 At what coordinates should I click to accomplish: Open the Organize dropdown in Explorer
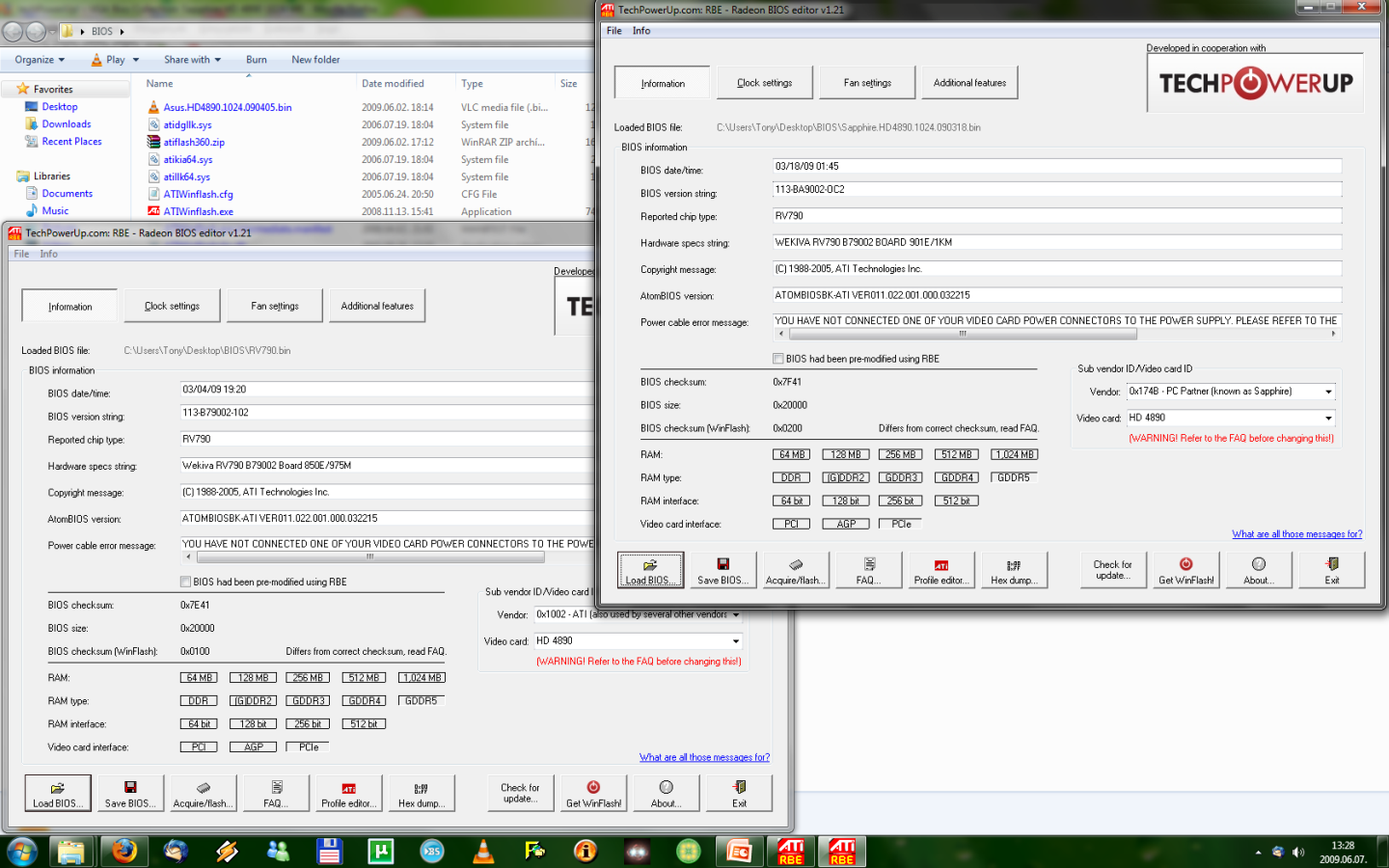40,60
